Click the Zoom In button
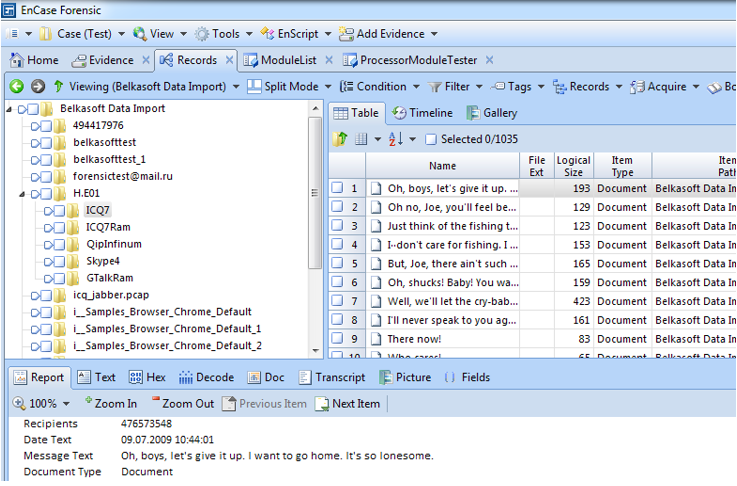Image resolution: width=737 pixels, height=486 pixels. point(111,404)
